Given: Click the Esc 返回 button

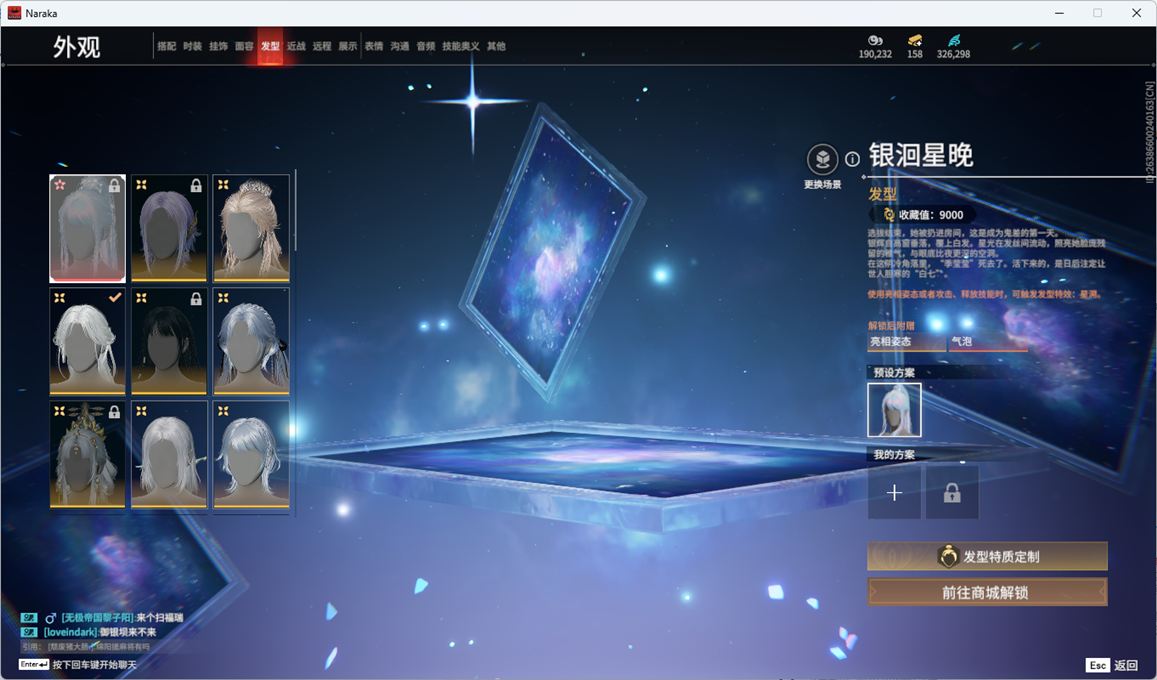Looking at the screenshot, I should (1112, 665).
